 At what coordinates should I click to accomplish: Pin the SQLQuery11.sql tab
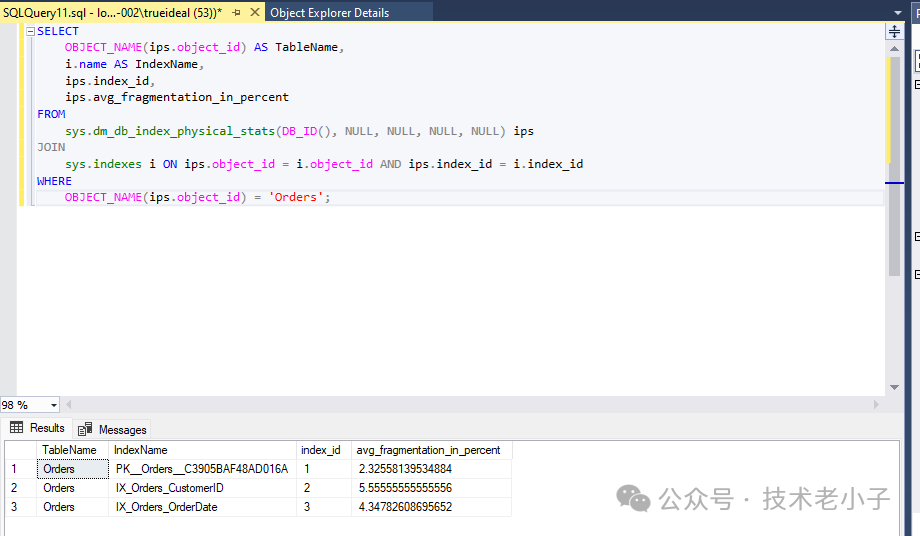coord(236,12)
